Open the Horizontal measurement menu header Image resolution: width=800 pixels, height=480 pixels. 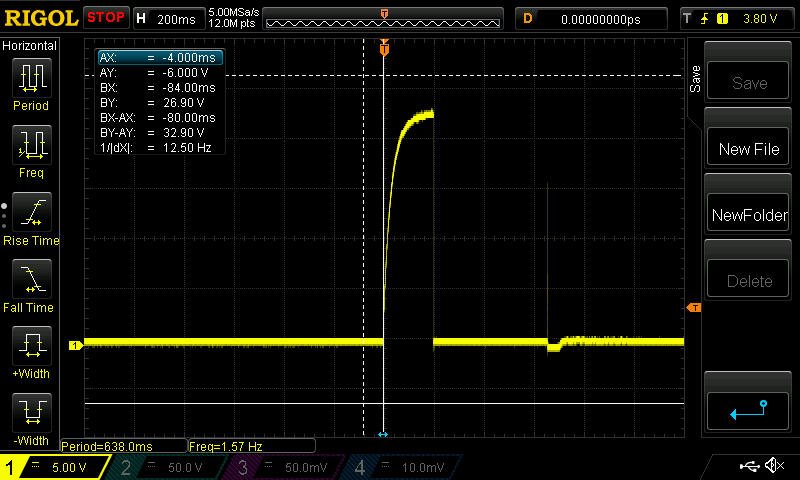30,46
